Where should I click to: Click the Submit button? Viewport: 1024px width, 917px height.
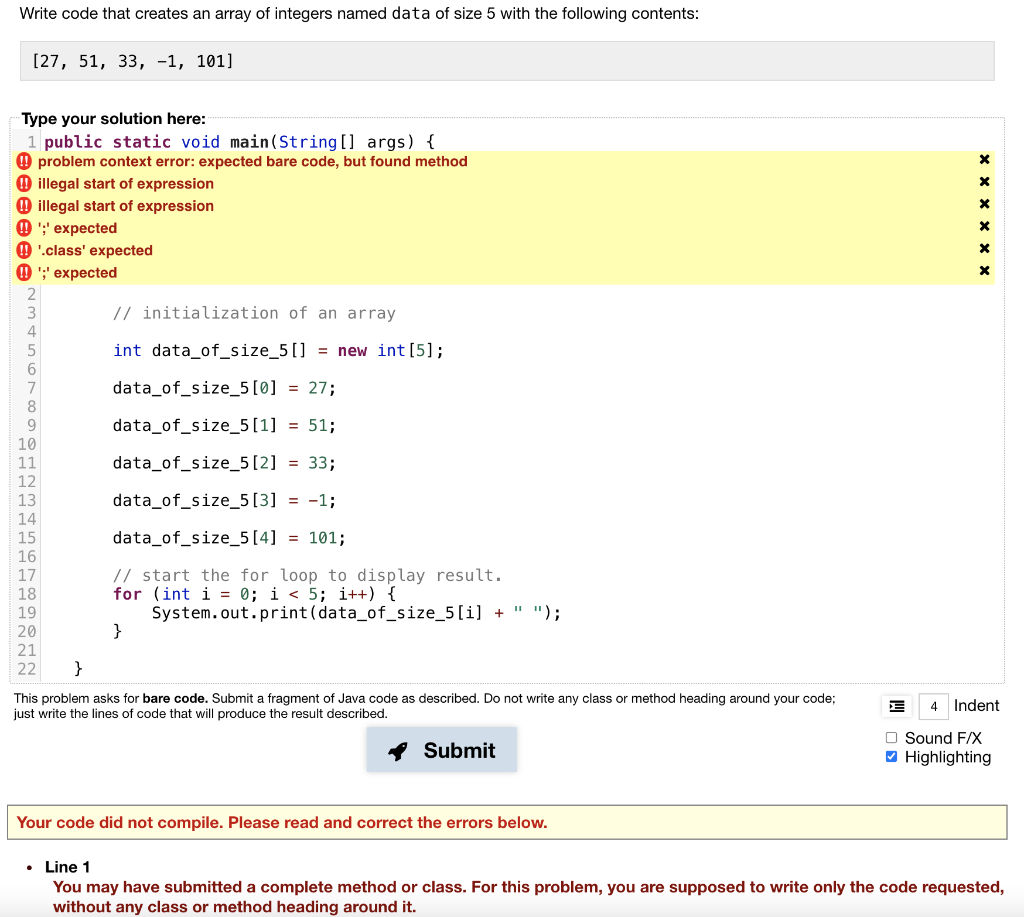[441, 750]
